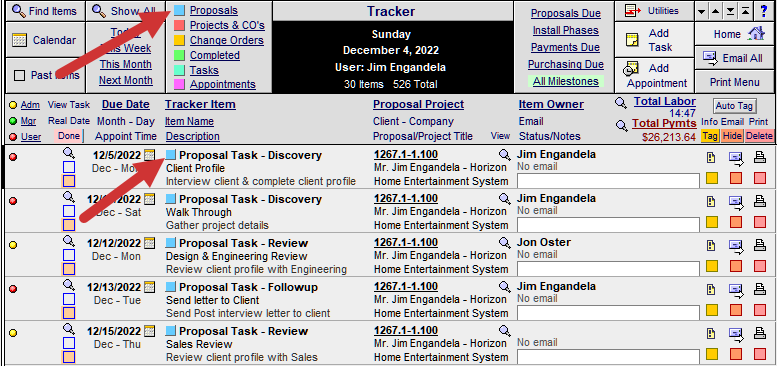Check blue real date box in Client Profile row
This screenshot has height=366, width=777.
[x=69, y=167]
